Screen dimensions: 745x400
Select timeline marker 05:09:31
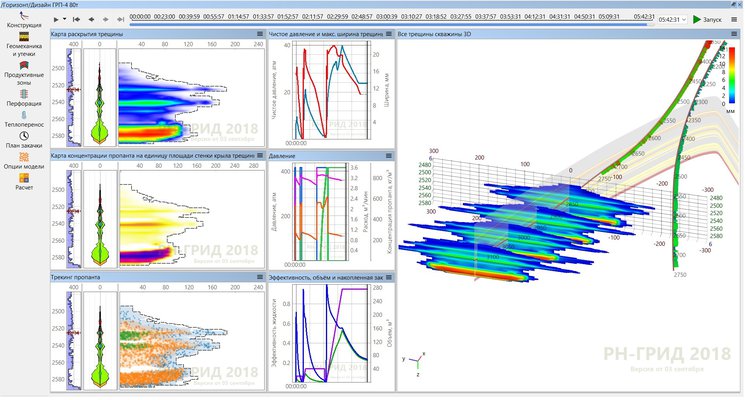[609, 17]
